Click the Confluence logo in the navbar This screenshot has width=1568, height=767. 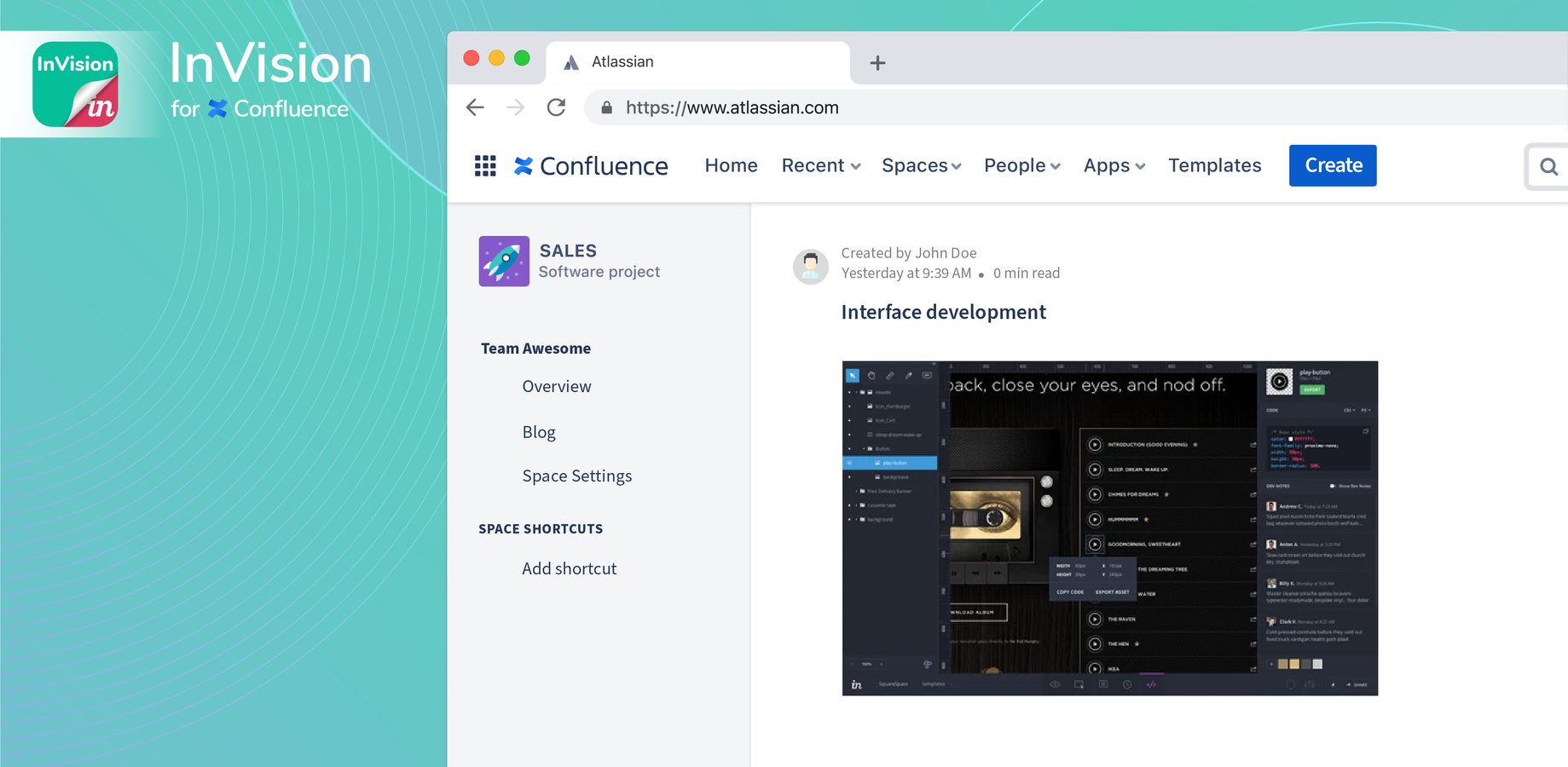coord(591,165)
